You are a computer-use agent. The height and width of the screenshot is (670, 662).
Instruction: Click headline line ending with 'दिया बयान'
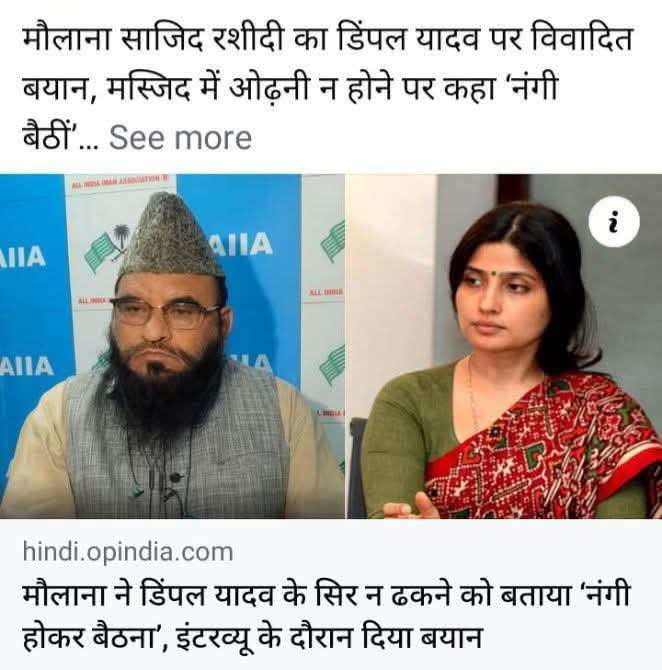[x=252, y=637]
